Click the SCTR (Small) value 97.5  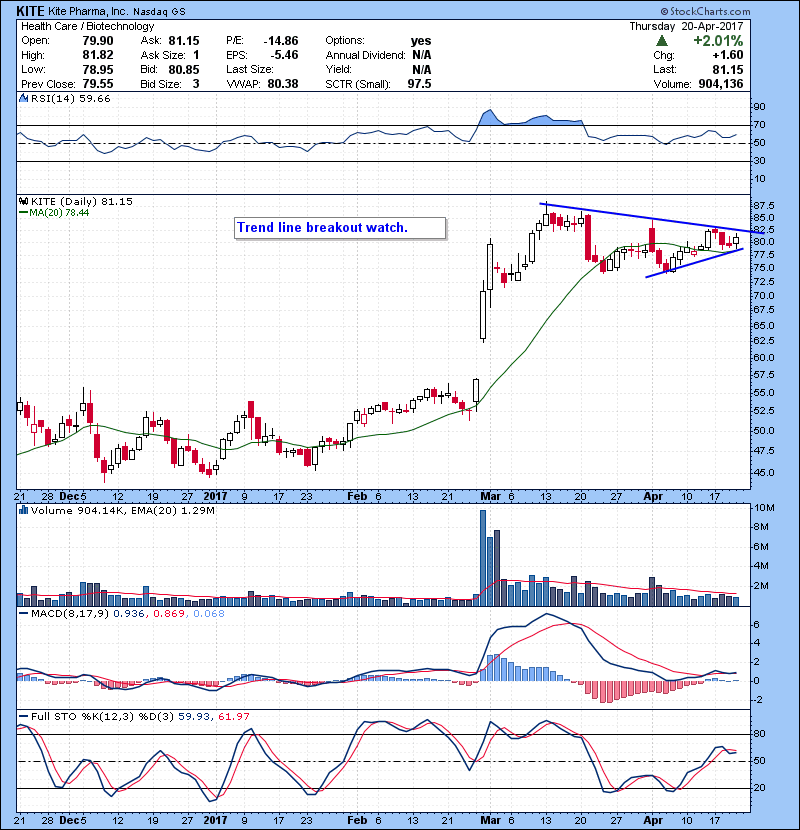tap(419, 84)
